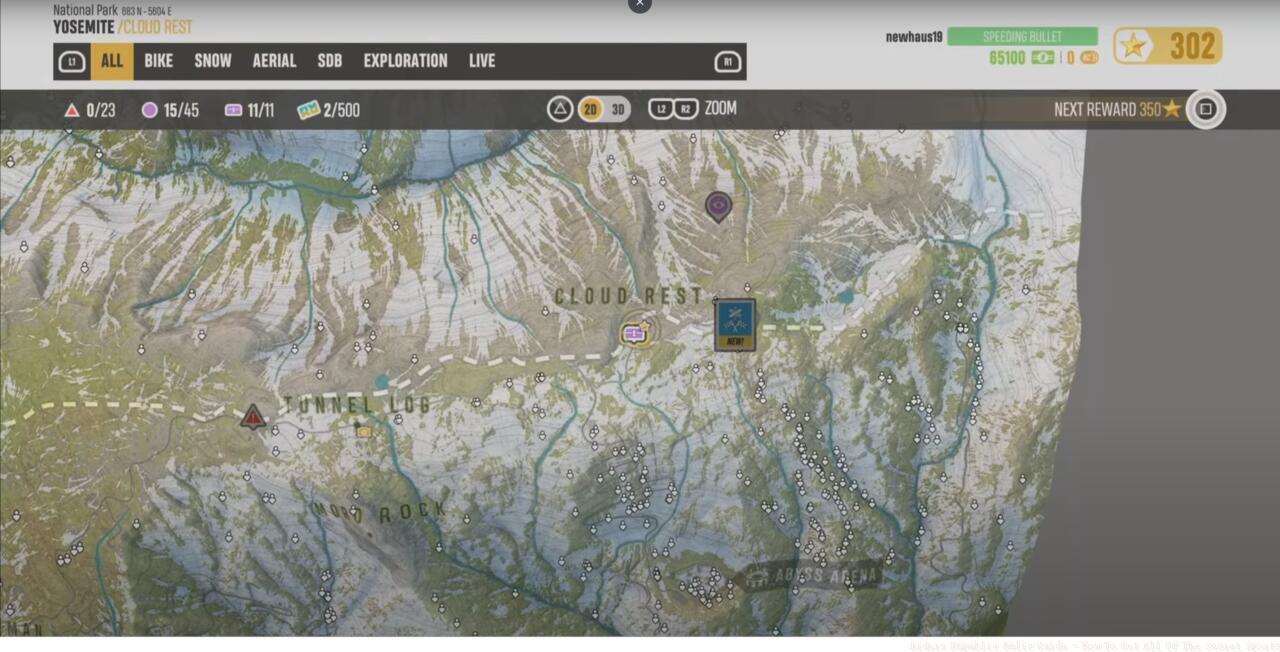Open the BIKE filter tab
This screenshot has width=1280, height=652.
click(158, 61)
